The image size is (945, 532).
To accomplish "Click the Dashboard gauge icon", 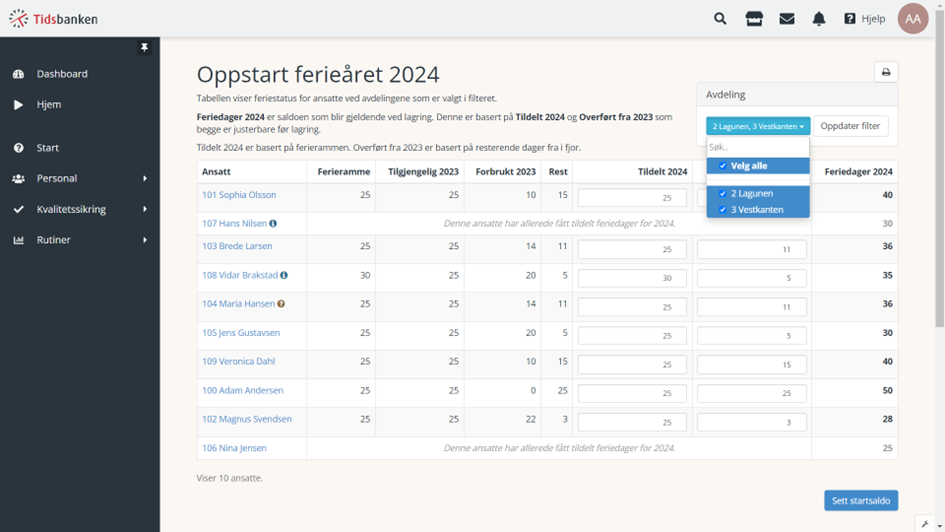I will coord(19,74).
